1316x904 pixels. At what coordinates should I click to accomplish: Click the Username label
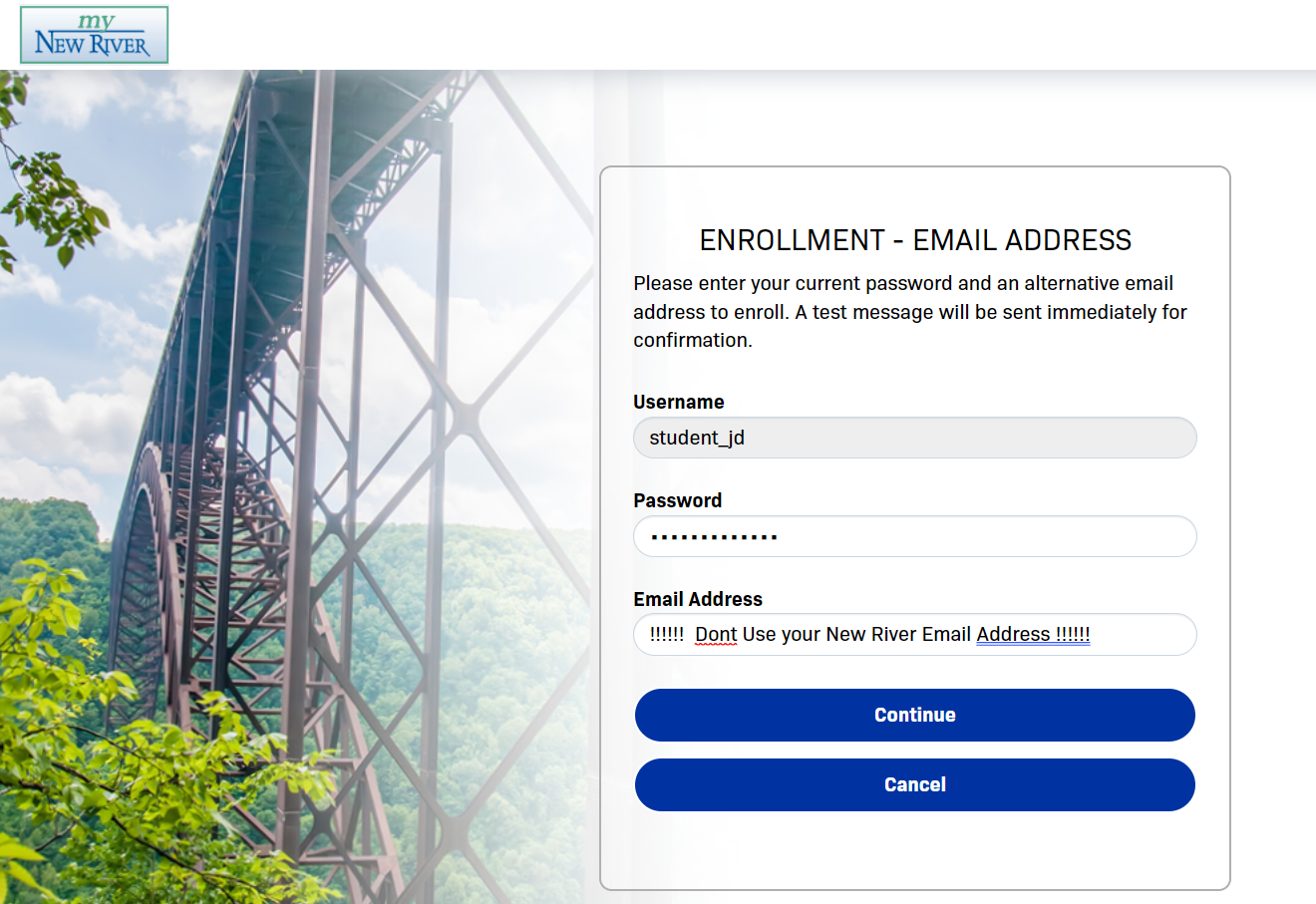678,402
